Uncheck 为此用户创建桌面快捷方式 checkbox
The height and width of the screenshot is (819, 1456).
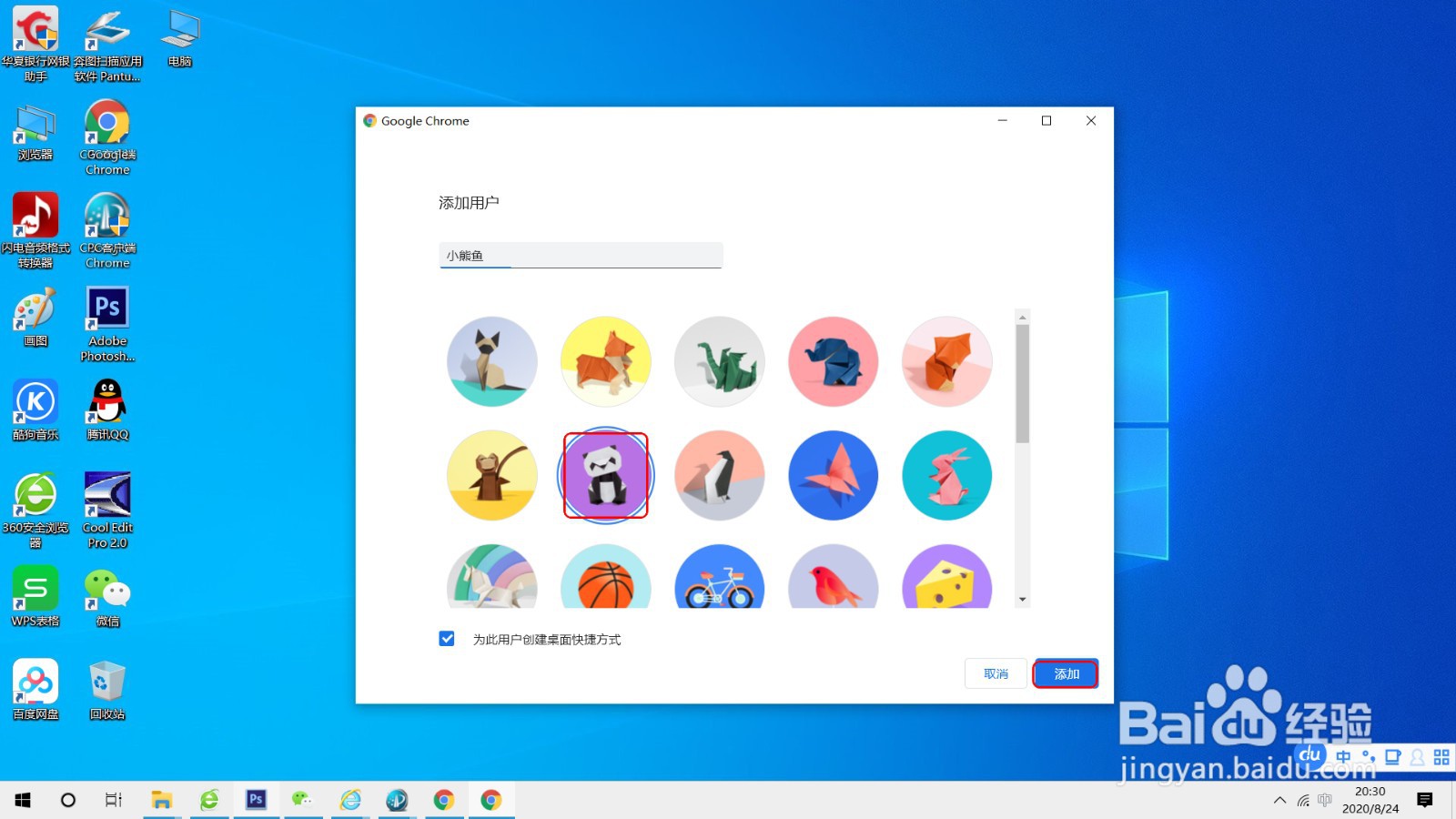(446, 639)
